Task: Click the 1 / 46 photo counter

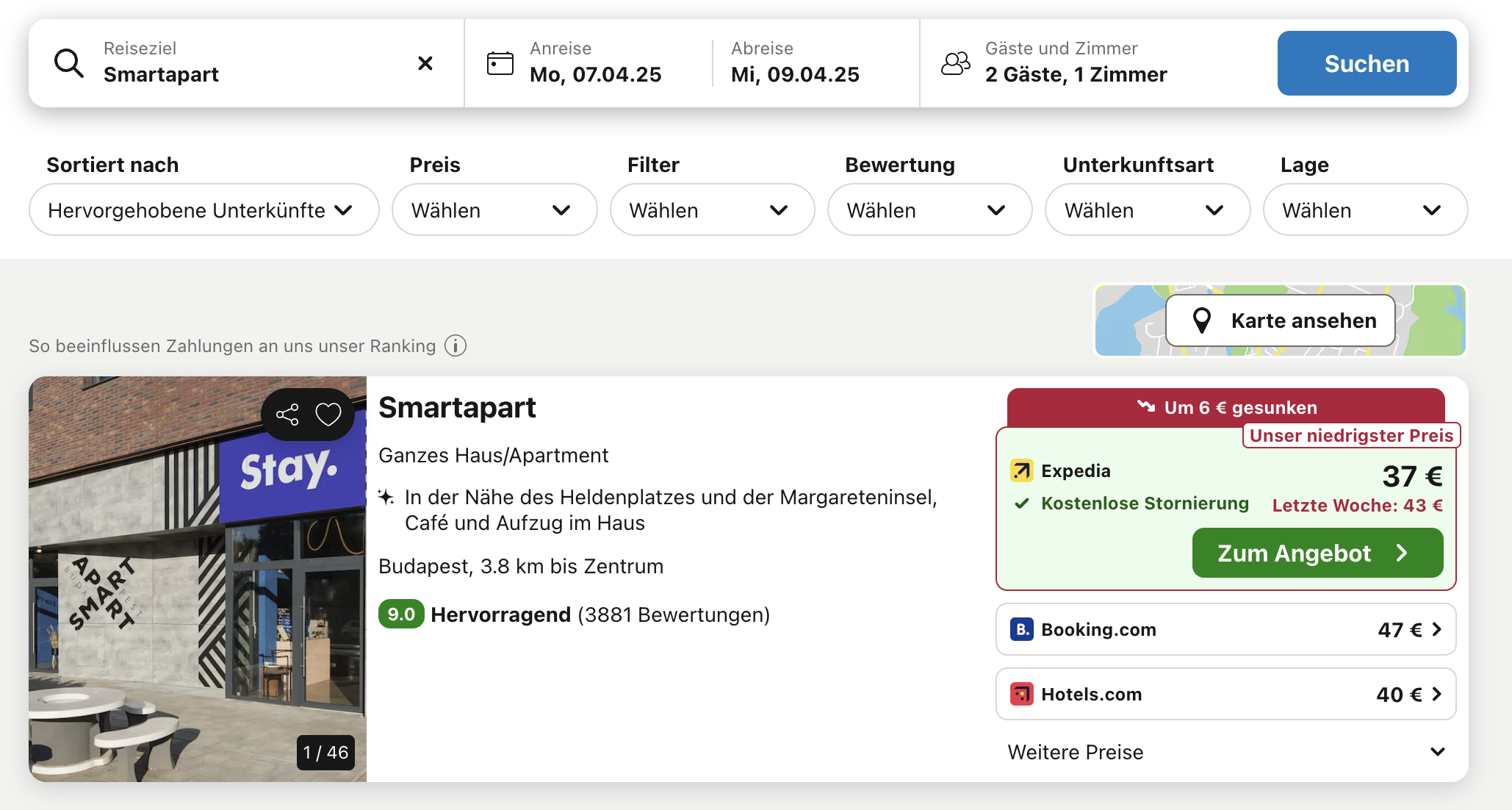Action: pos(325,753)
